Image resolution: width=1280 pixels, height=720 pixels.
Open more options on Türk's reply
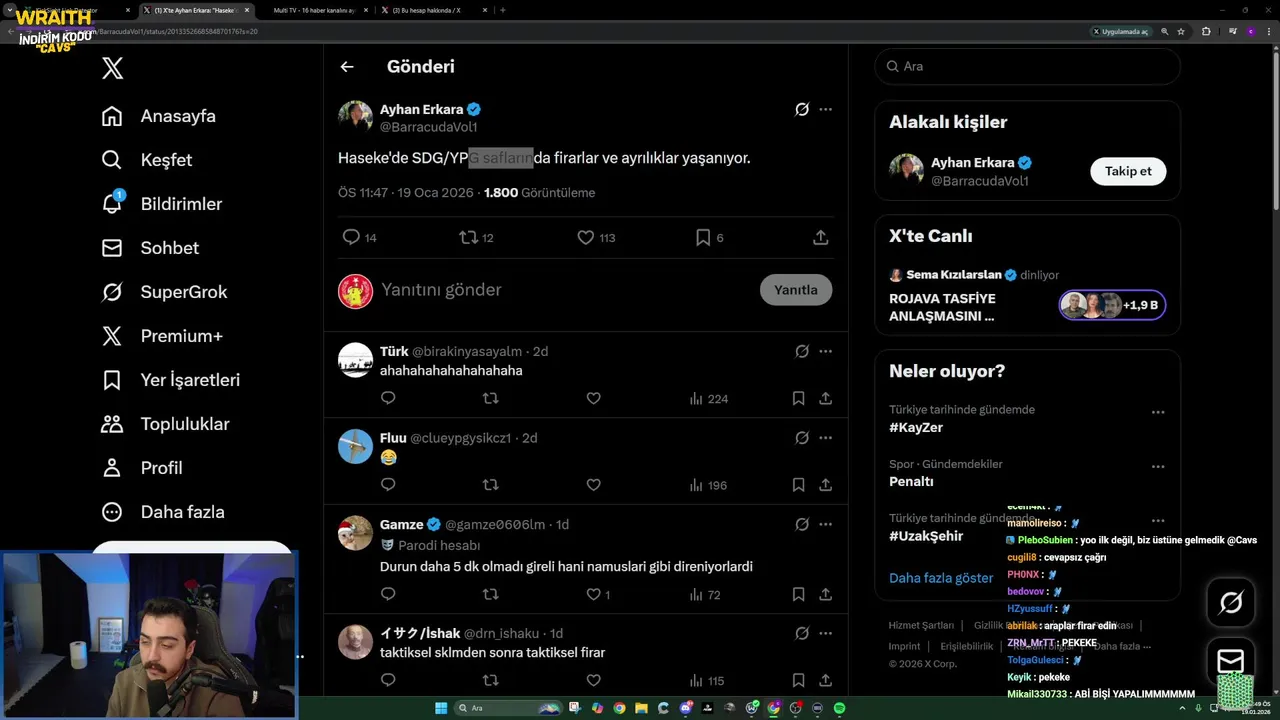(826, 351)
